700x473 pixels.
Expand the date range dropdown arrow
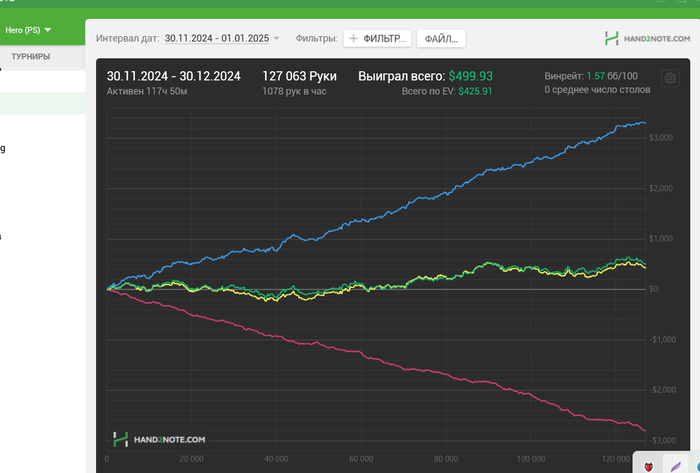[x=276, y=38]
